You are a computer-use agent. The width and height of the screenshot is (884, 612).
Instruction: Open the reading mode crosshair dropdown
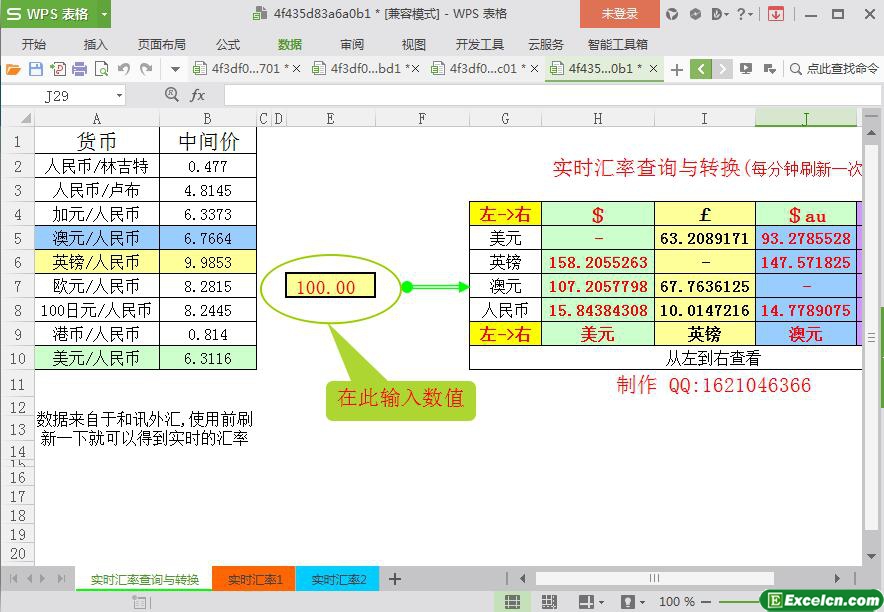(590, 602)
